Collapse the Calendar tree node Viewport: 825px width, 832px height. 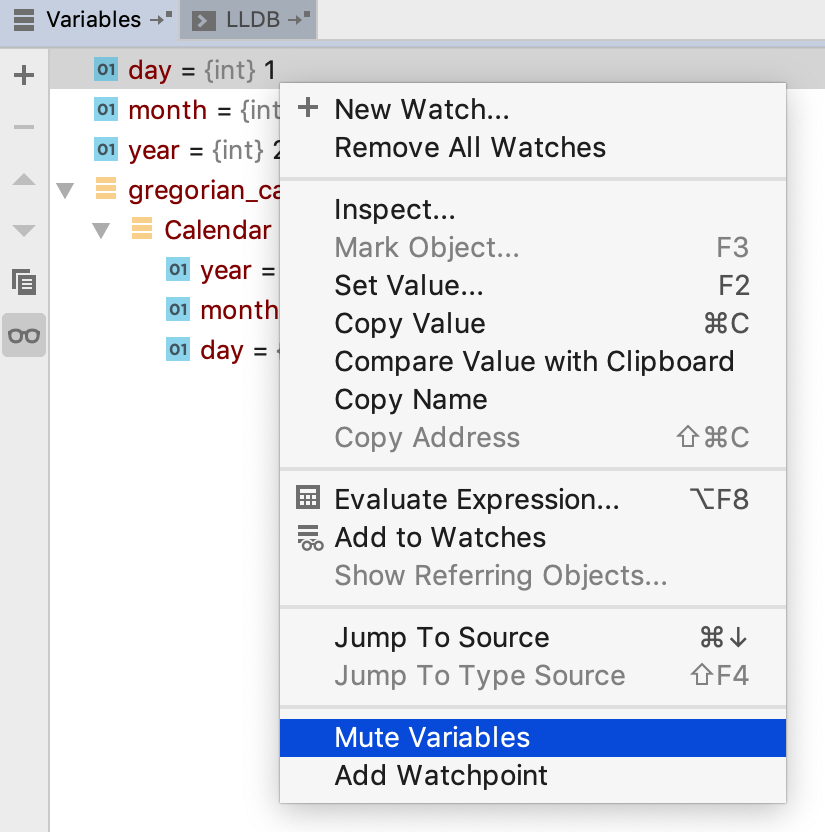(x=101, y=231)
